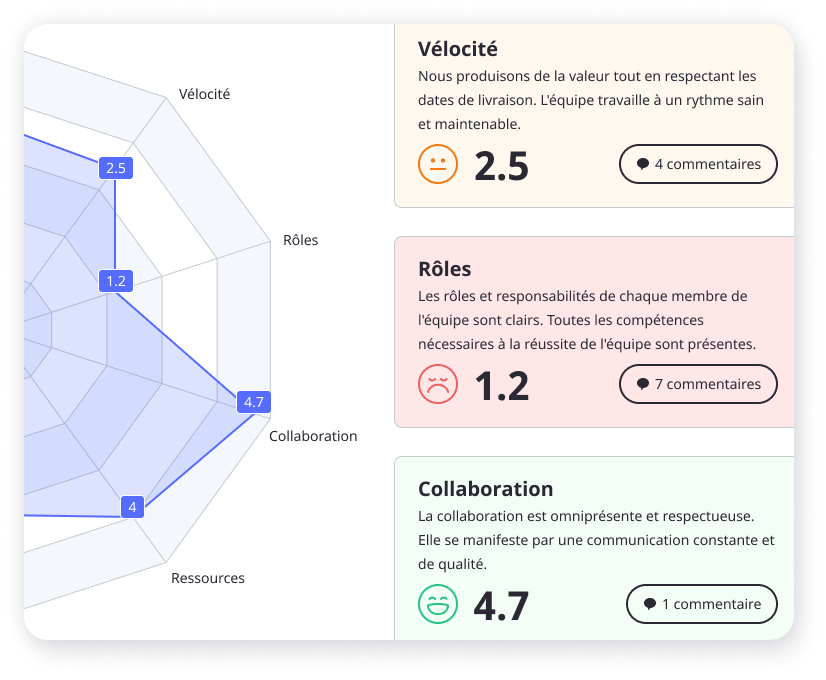Screen dimensions: 826x680
Task: Select the 2.5 data point on the radar chart
Action: tap(116, 168)
